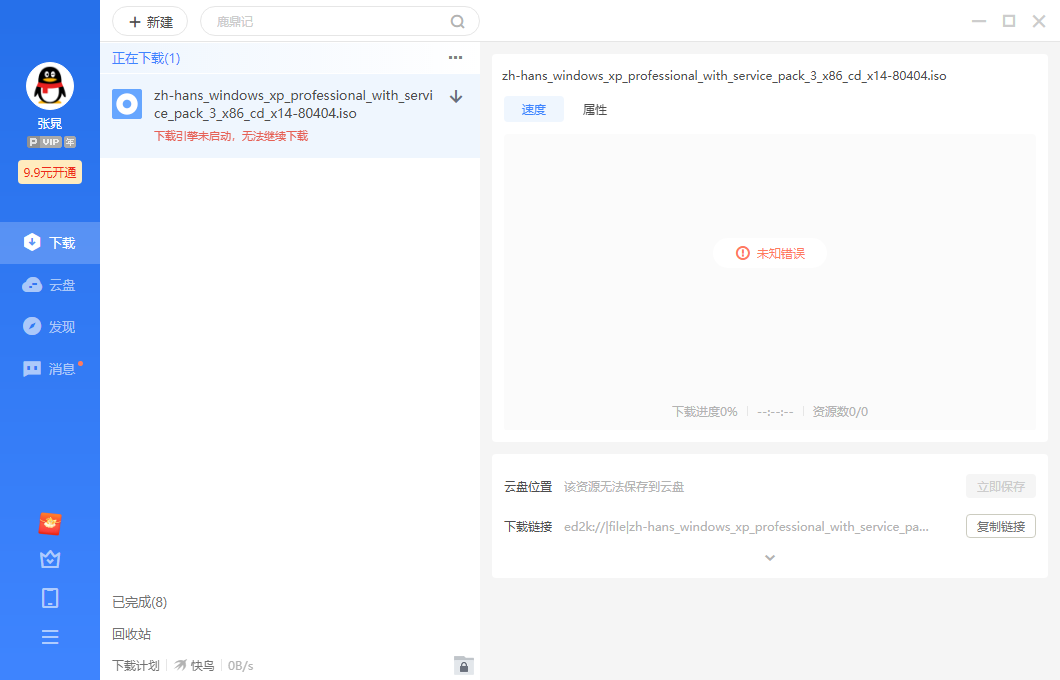
Task: Click the red envelope gift icon
Action: (x=50, y=522)
